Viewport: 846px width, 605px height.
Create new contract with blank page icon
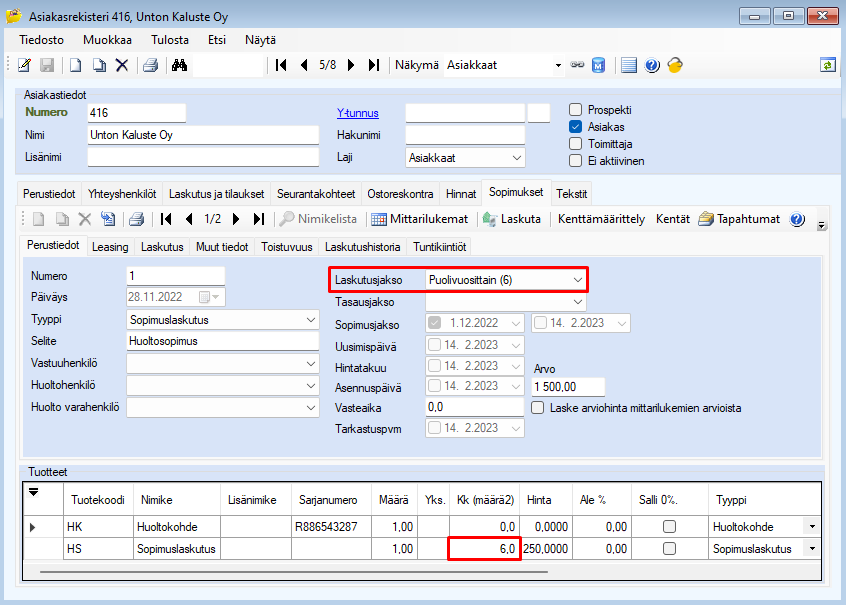click(x=39, y=219)
